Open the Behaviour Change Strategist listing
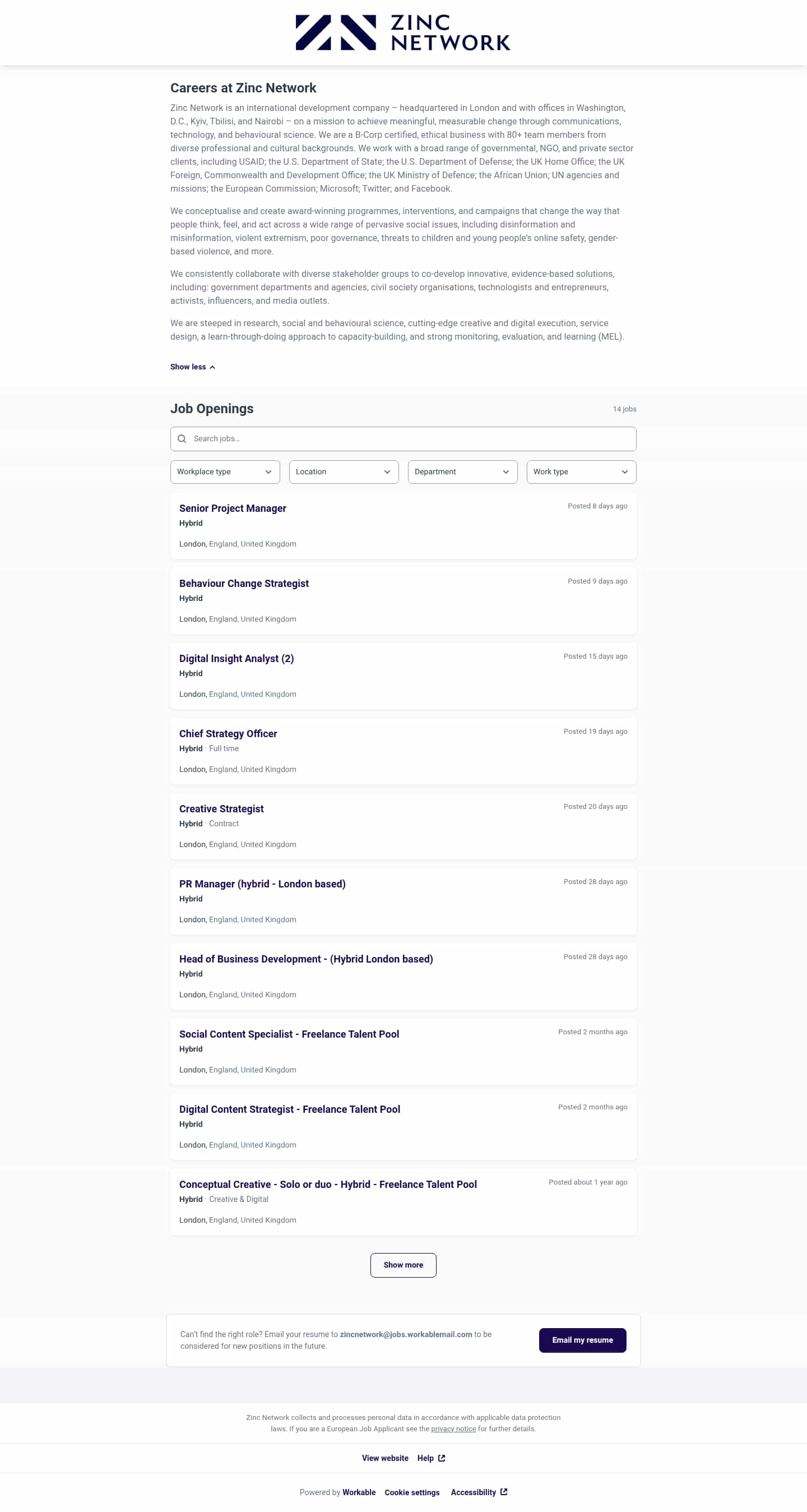 tap(244, 584)
